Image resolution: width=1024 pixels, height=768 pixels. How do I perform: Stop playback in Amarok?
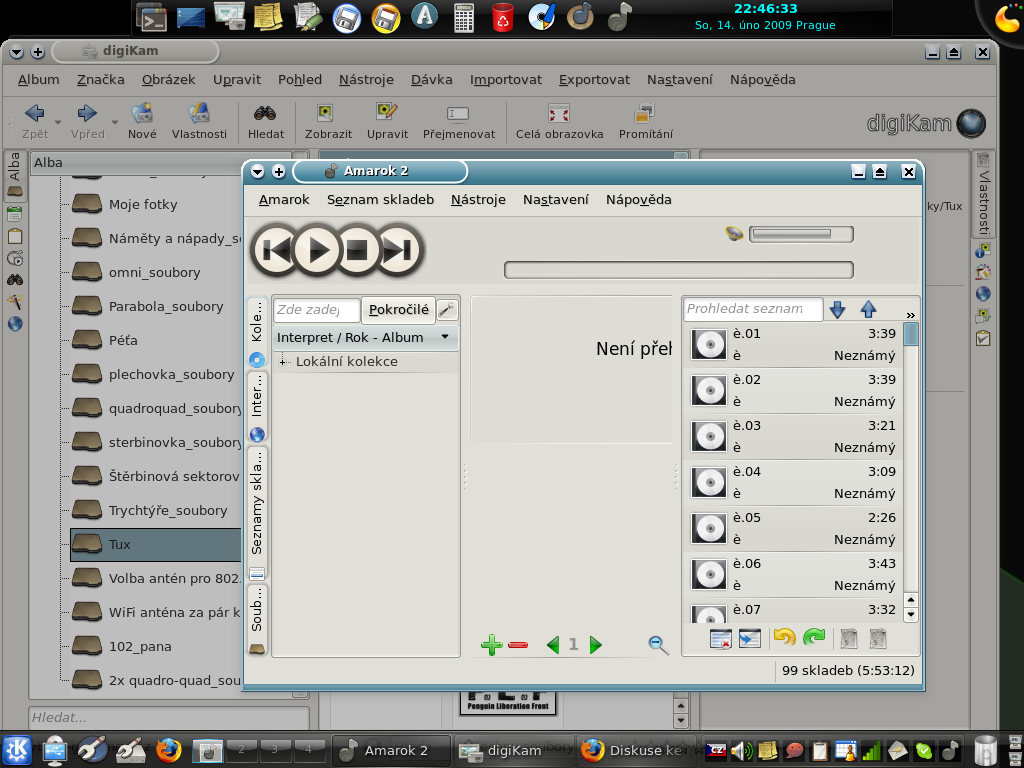pyautogui.click(x=357, y=250)
